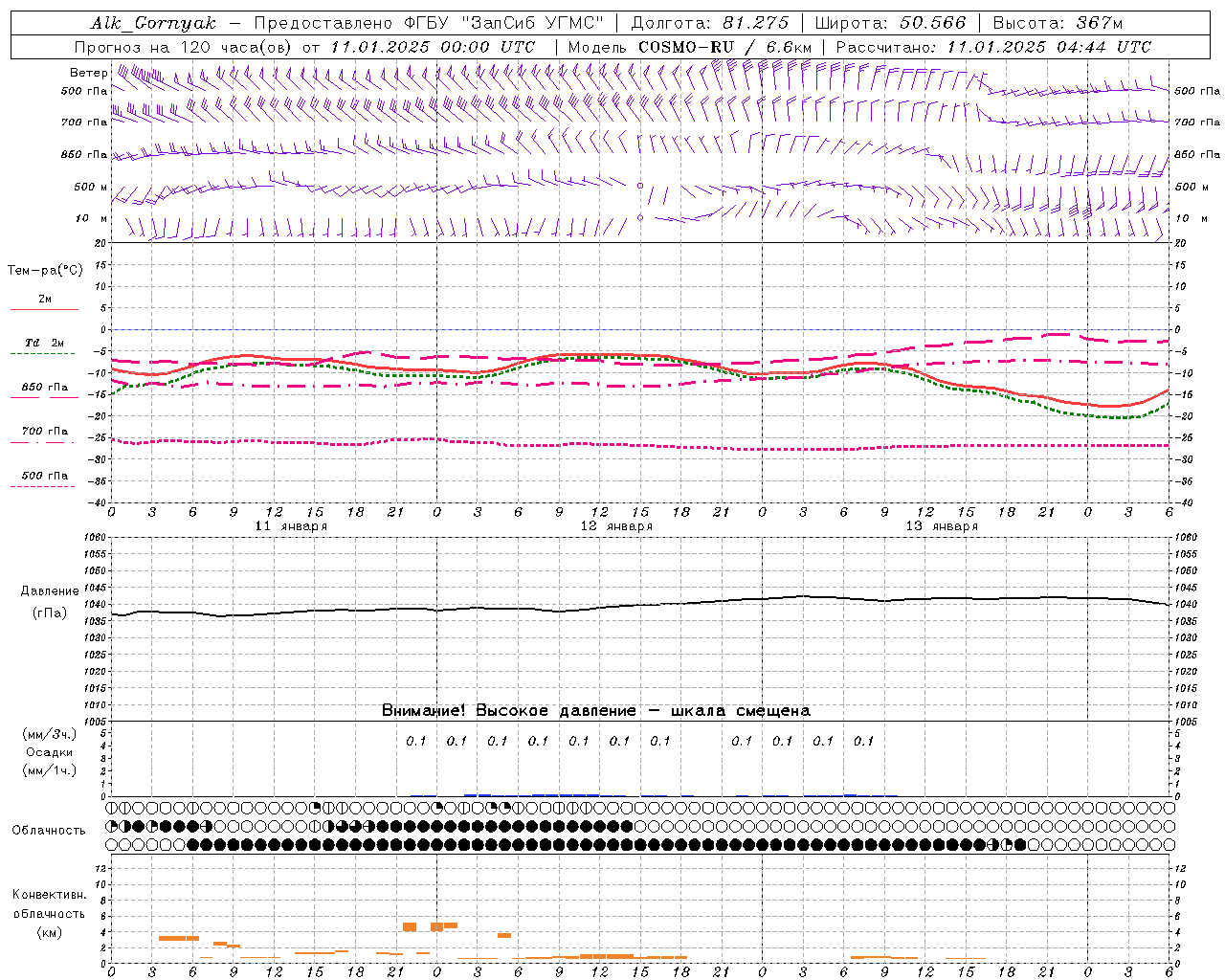
Task: Click the 500 м wind level label on left
Action: coord(91,187)
